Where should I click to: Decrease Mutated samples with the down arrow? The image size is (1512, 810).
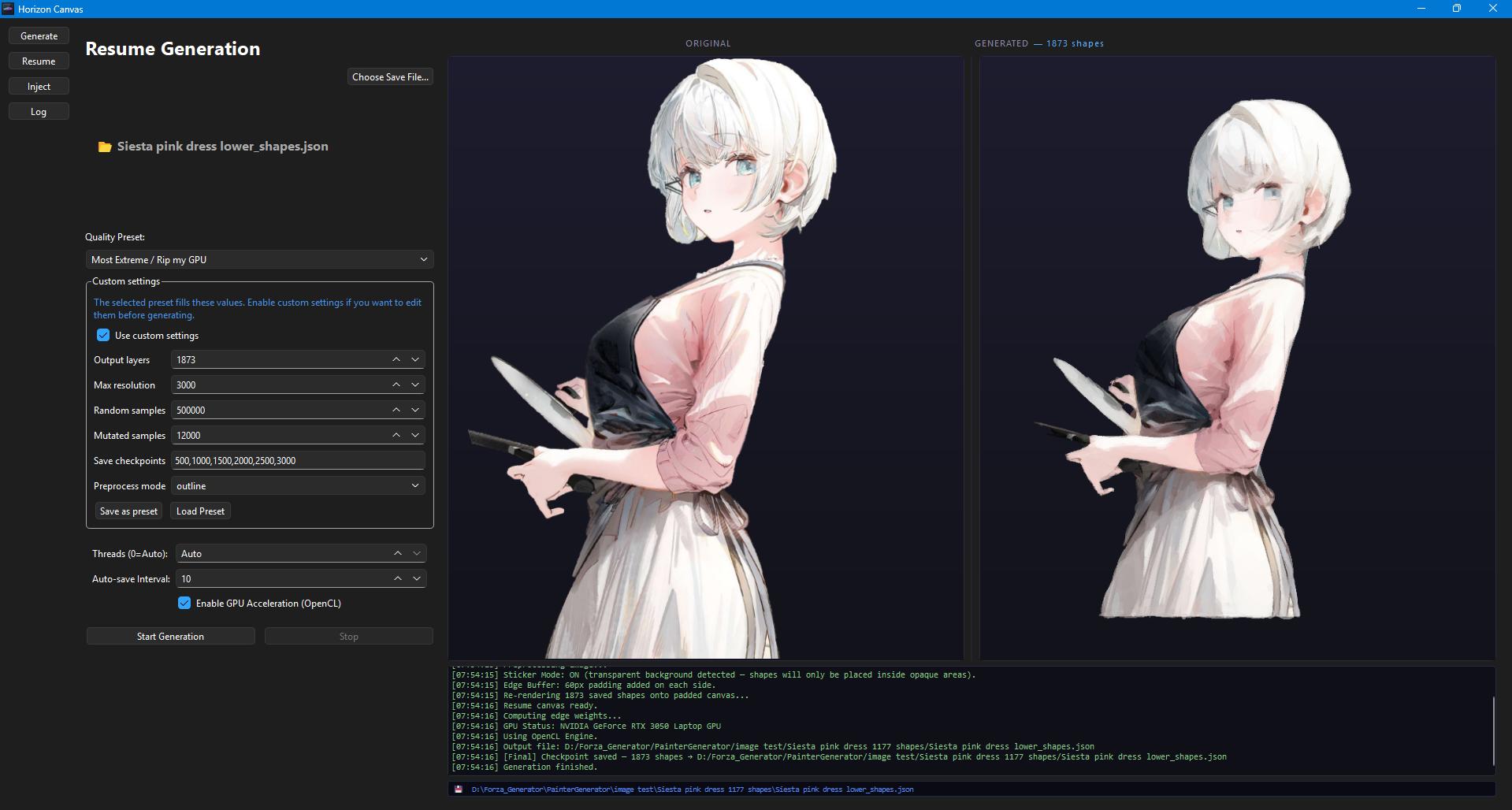[x=415, y=435]
